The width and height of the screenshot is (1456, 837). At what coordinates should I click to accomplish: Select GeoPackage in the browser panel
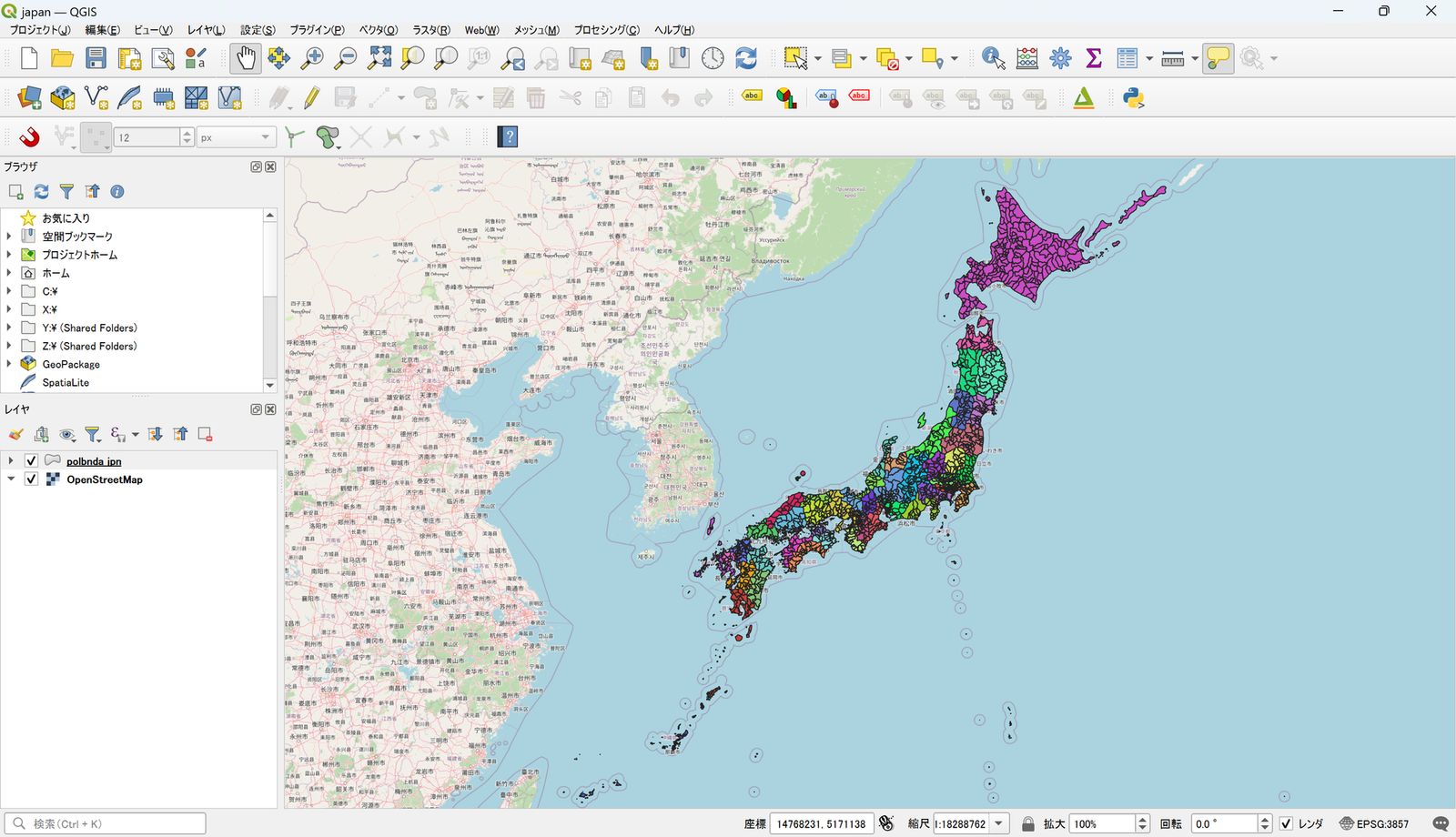pyautogui.click(x=71, y=364)
